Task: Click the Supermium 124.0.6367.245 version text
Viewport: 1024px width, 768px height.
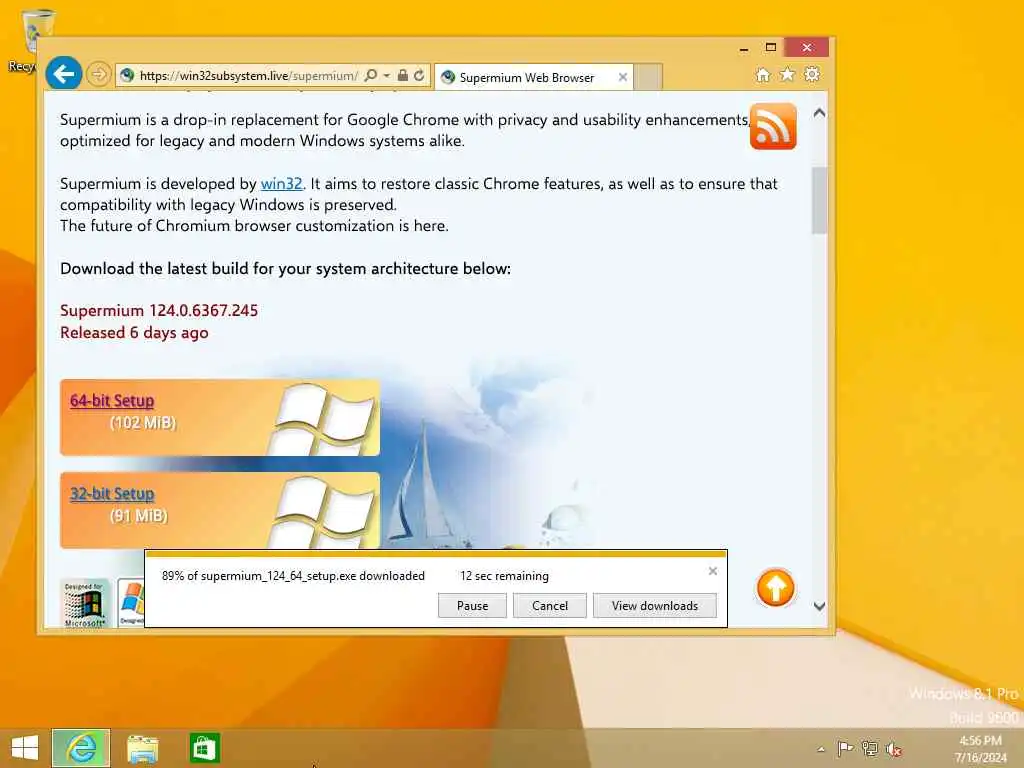Action: click(x=159, y=310)
